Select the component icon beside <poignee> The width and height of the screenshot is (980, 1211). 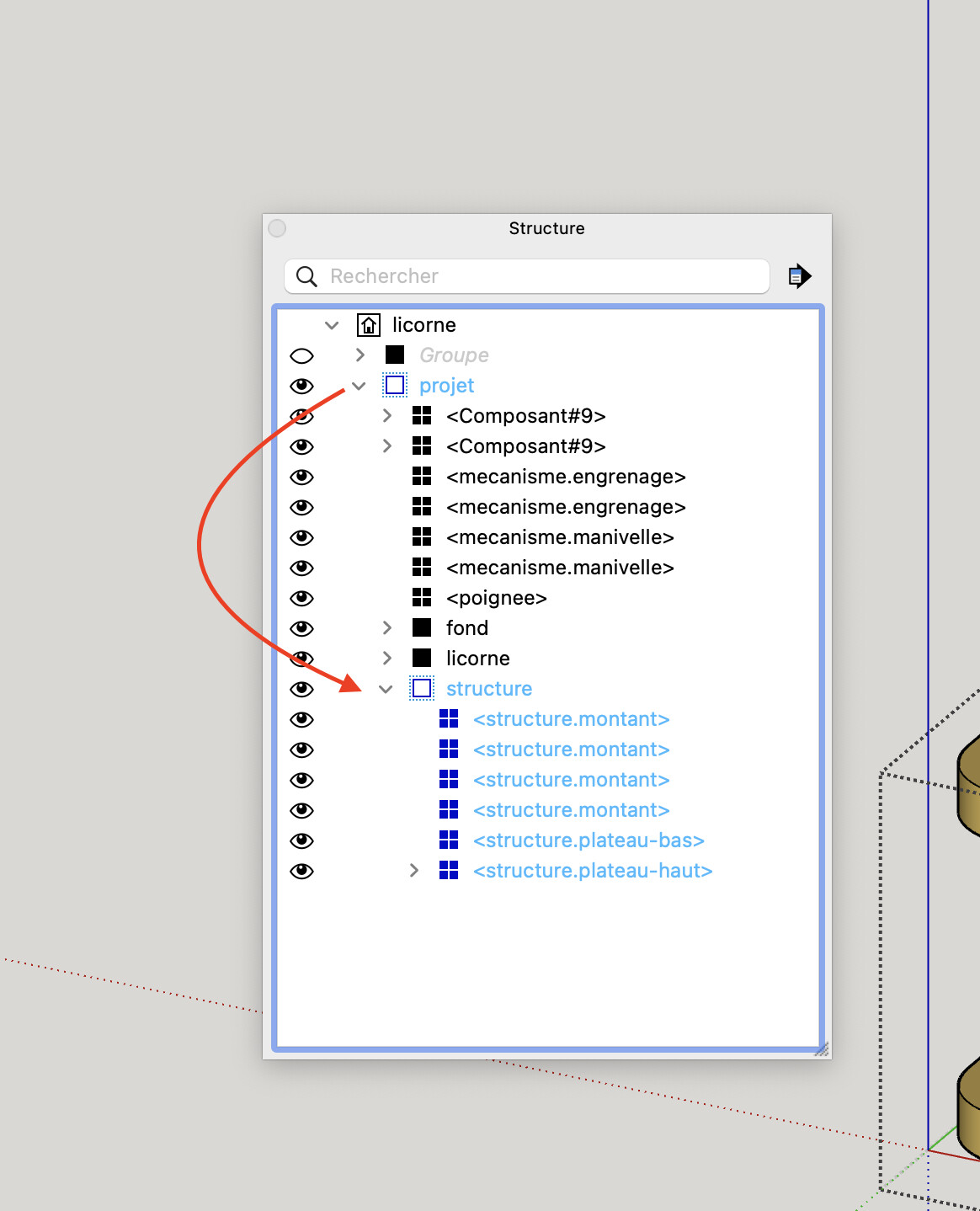pos(423,598)
